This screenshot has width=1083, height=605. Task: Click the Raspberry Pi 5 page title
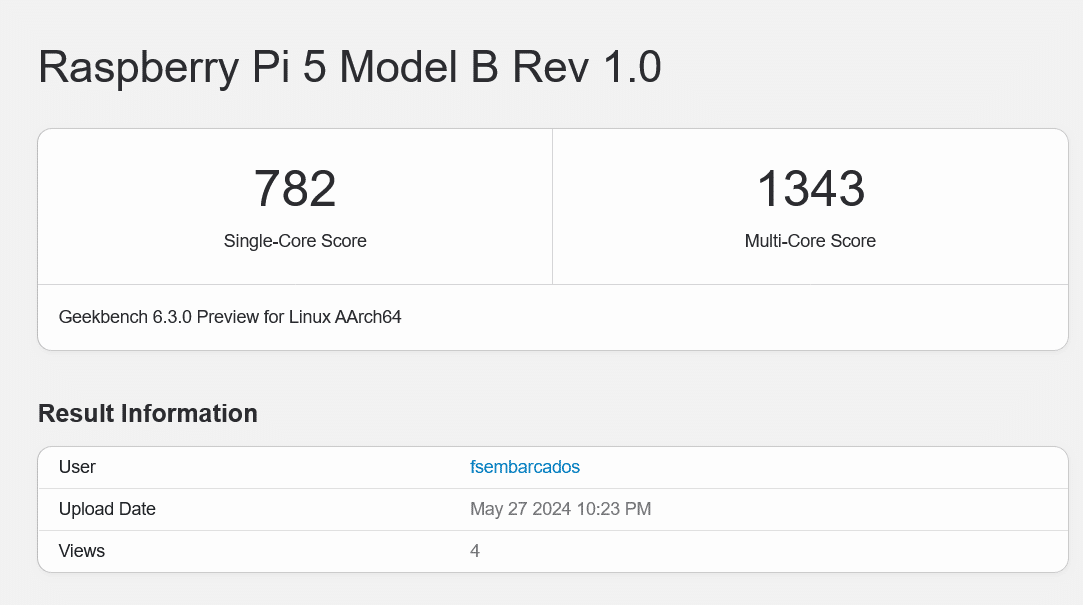point(349,68)
